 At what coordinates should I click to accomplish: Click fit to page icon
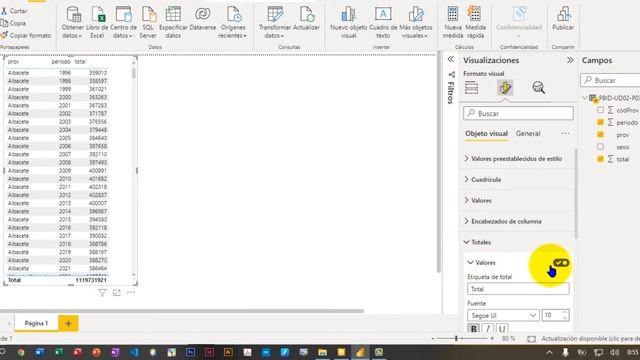(531, 339)
